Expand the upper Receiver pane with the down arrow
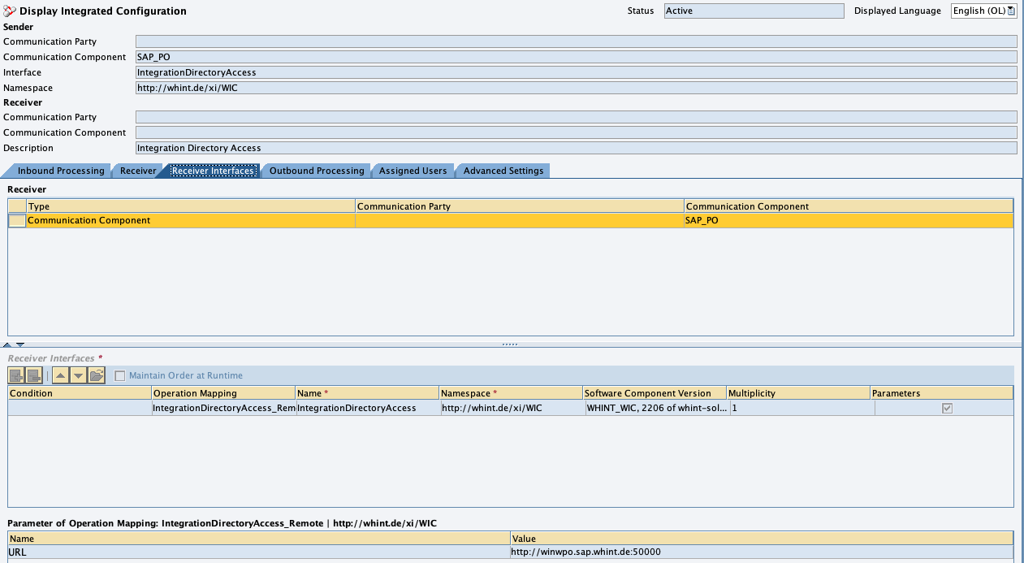 (x=20, y=344)
